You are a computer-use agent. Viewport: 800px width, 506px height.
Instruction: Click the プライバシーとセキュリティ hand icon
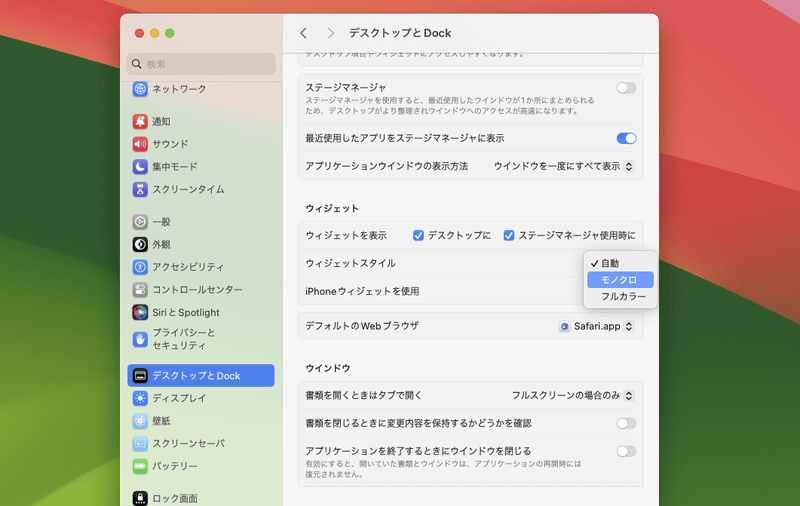tap(140, 339)
